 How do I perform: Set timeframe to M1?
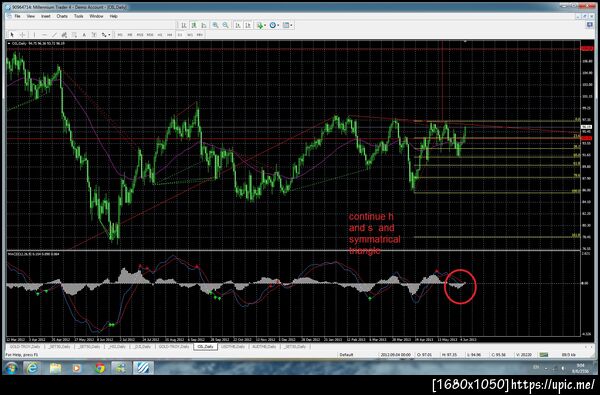[x=120, y=35]
